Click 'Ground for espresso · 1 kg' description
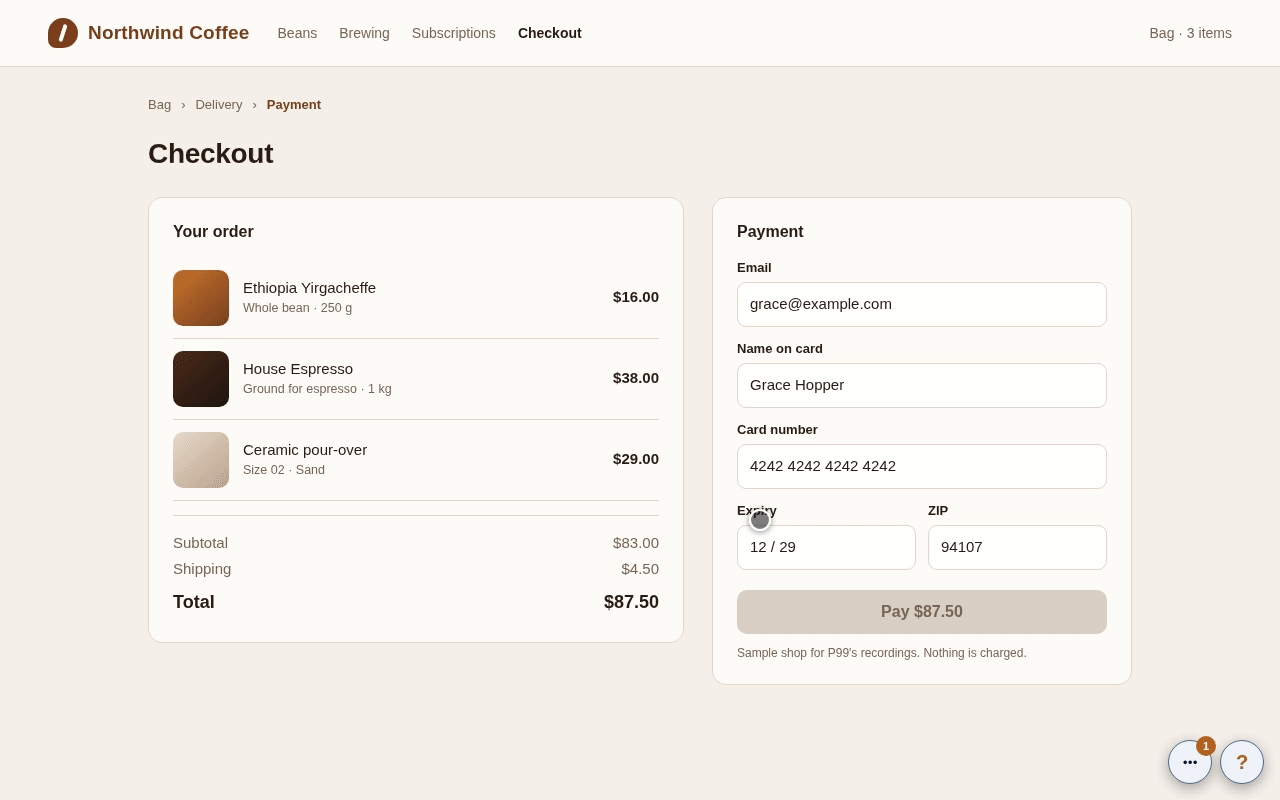 click(x=317, y=389)
